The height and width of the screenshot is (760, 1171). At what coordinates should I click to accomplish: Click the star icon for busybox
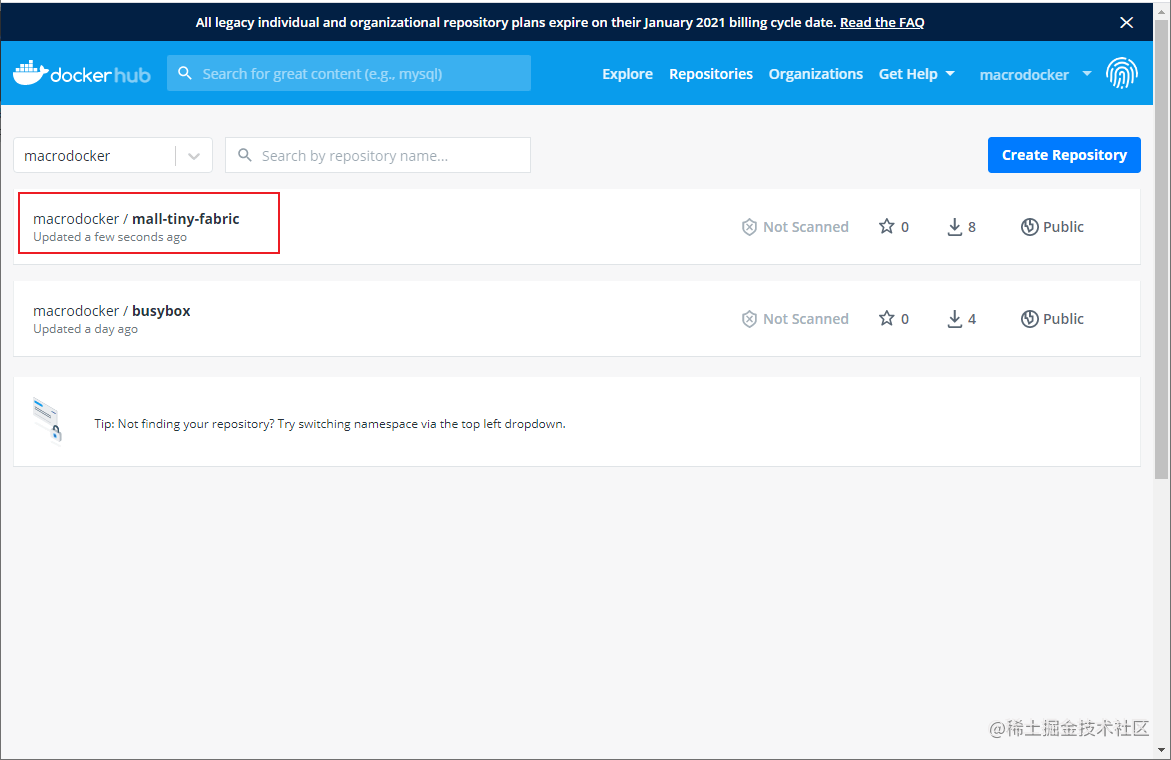click(x=886, y=318)
